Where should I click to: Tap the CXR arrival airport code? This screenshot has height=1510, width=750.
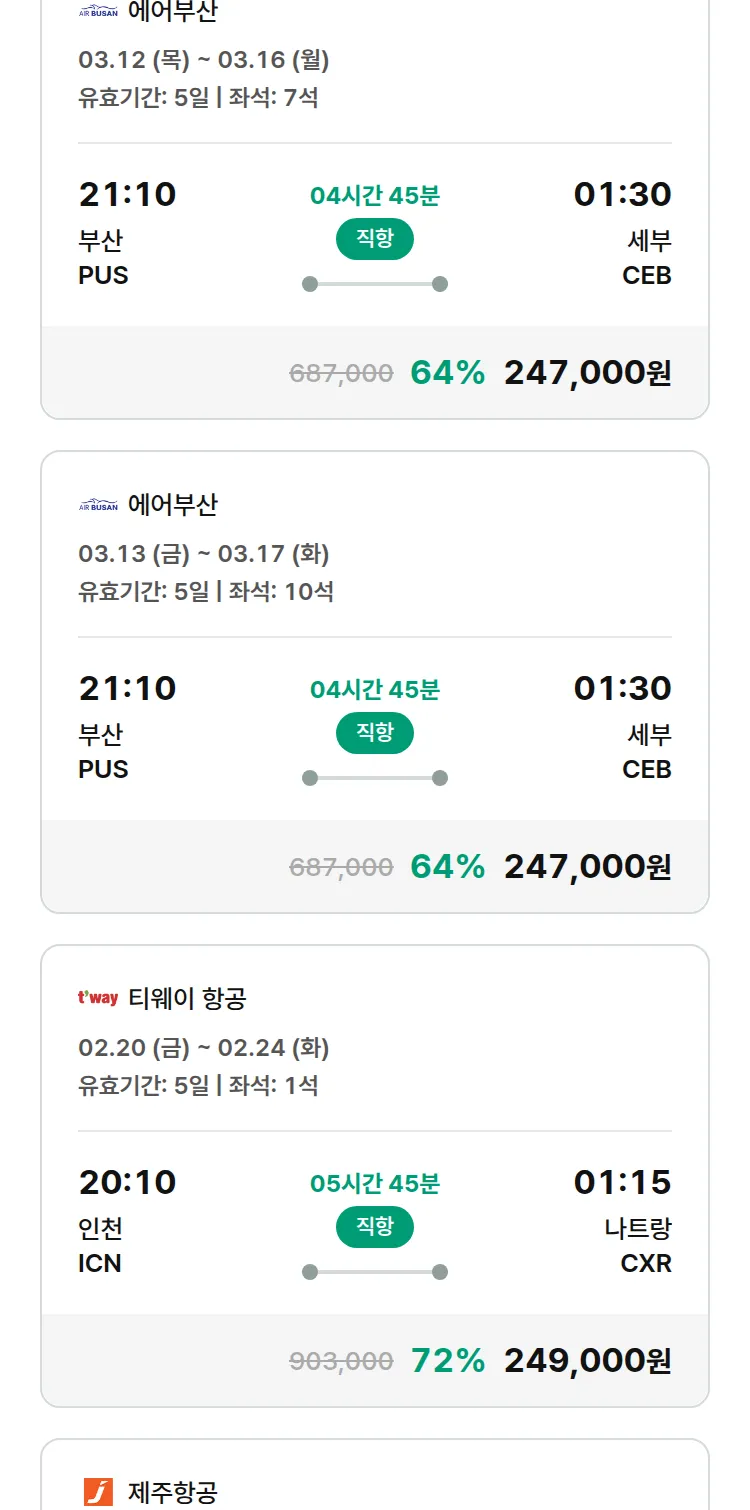(x=646, y=1264)
